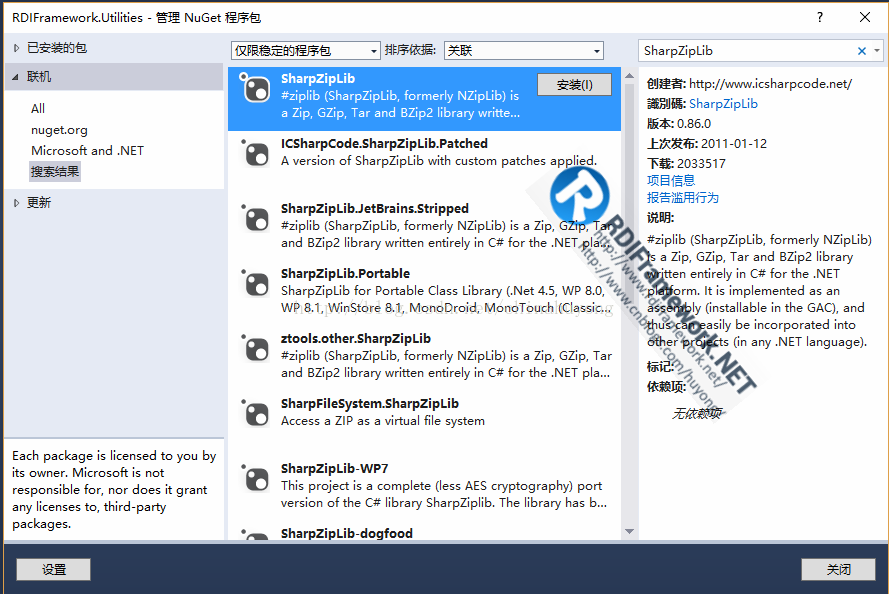Expand the 更新 section

point(16,203)
